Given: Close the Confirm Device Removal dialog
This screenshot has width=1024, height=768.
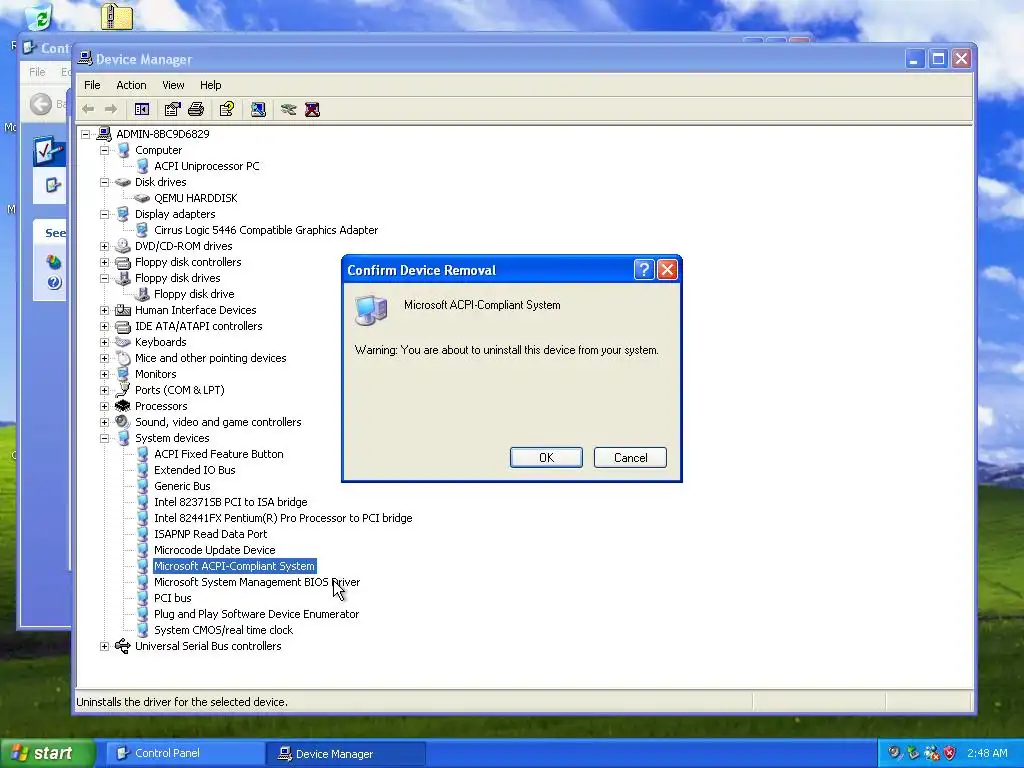Looking at the screenshot, I should click(x=667, y=270).
